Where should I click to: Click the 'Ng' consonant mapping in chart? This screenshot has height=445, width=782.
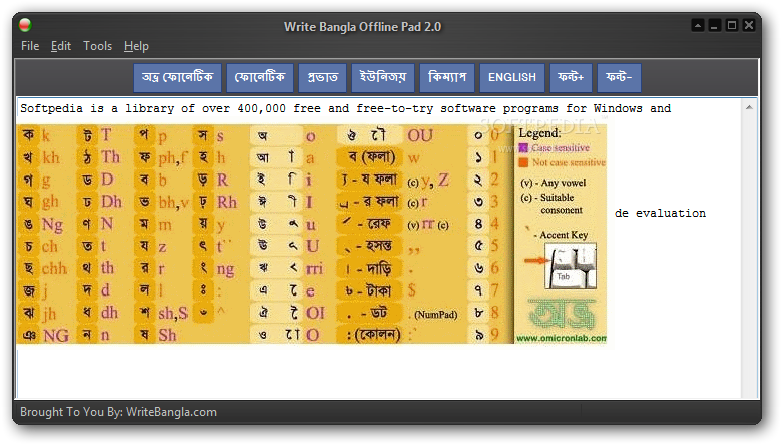pyautogui.click(x=52, y=225)
